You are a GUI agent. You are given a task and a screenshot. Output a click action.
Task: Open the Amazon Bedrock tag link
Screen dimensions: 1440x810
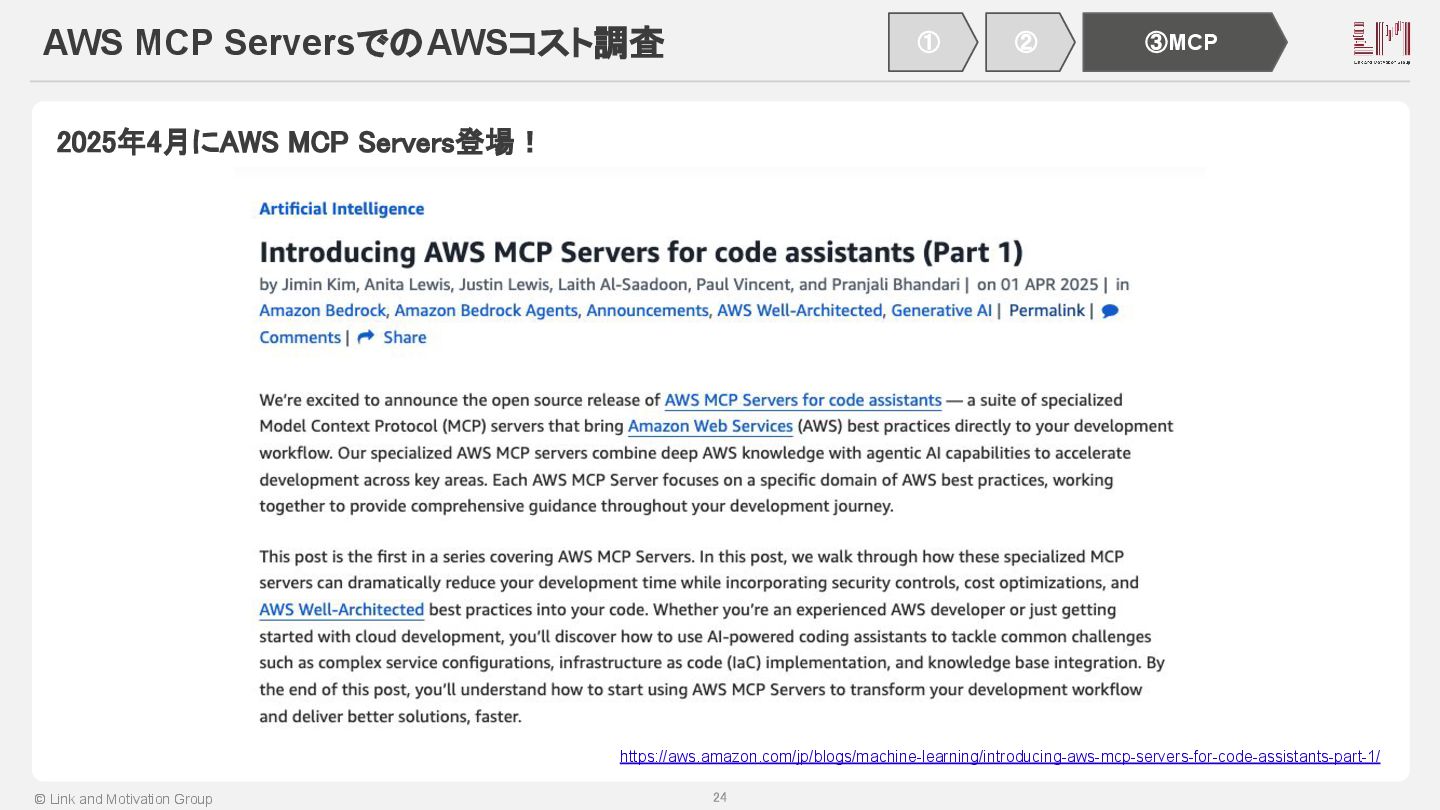click(322, 311)
